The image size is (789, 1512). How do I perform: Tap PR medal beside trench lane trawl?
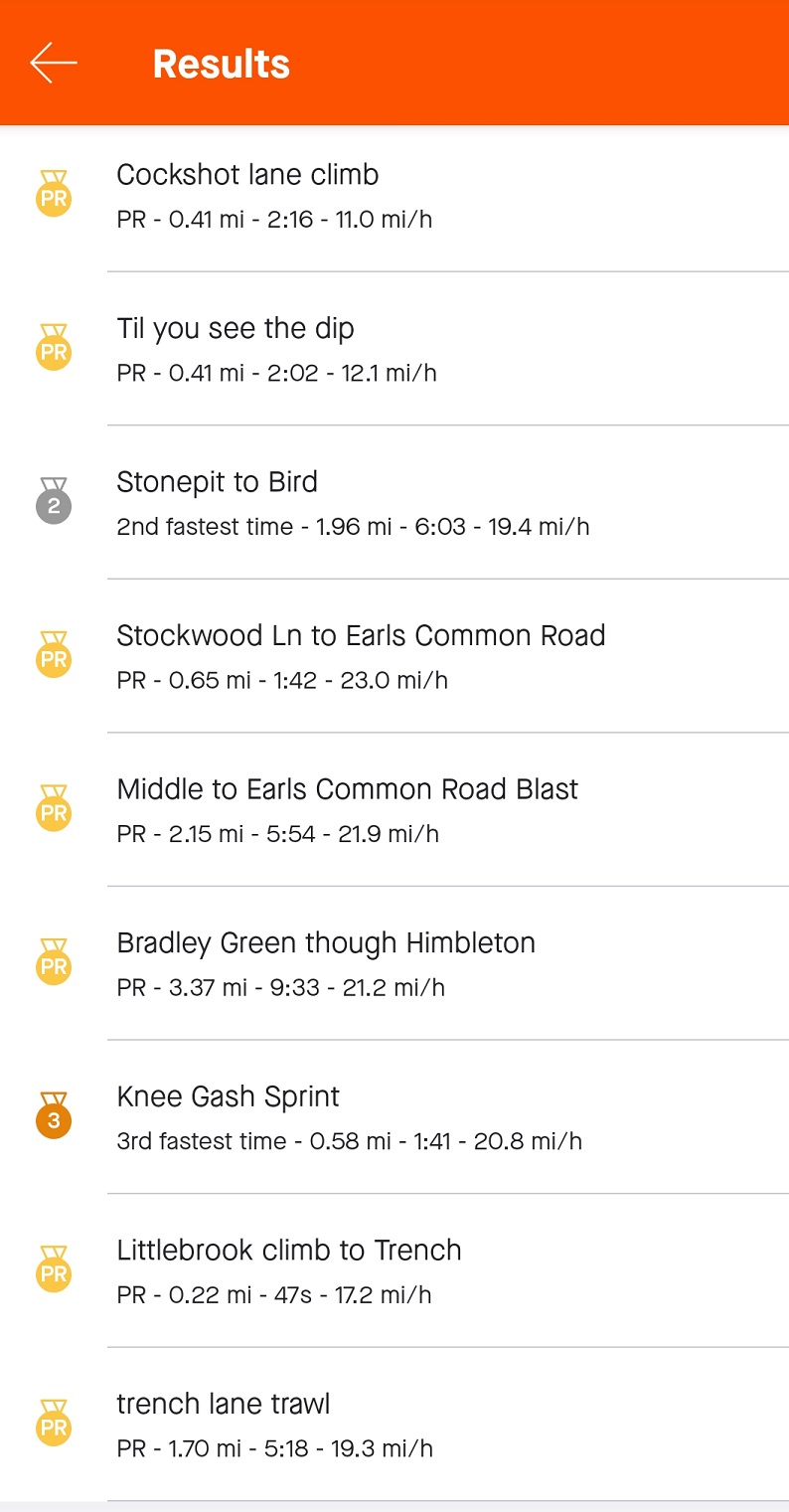pyautogui.click(x=54, y=1424)
